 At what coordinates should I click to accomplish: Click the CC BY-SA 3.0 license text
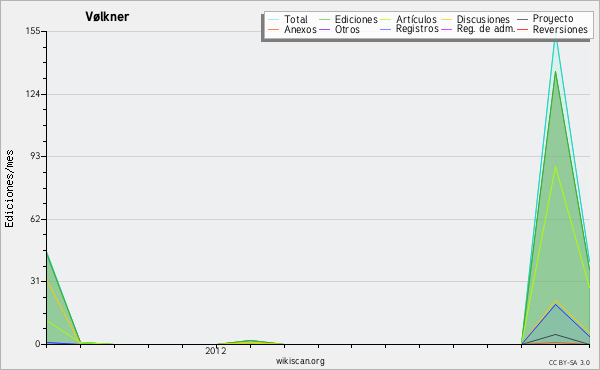(x=569, y=363)
